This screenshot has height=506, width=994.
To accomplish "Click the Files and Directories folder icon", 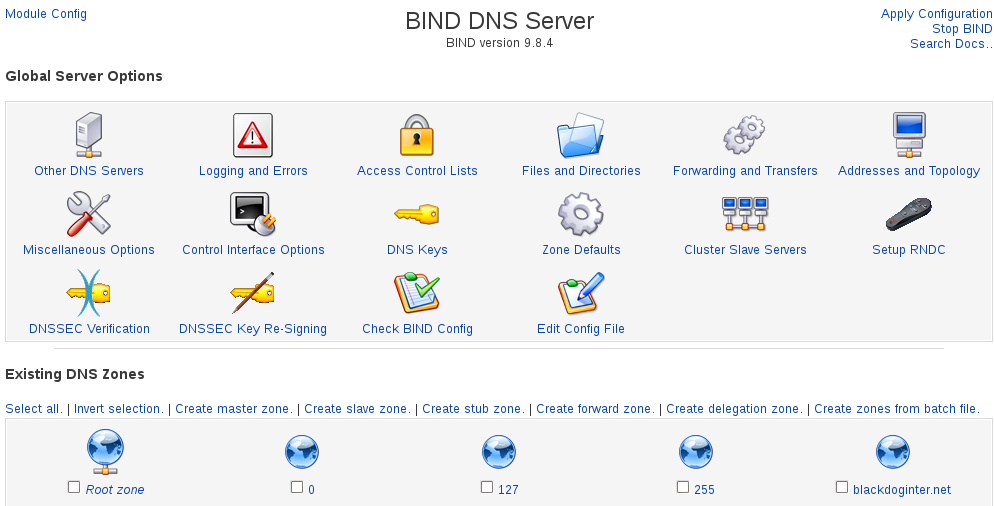I will pyautogui.click(x=581, y=135).
